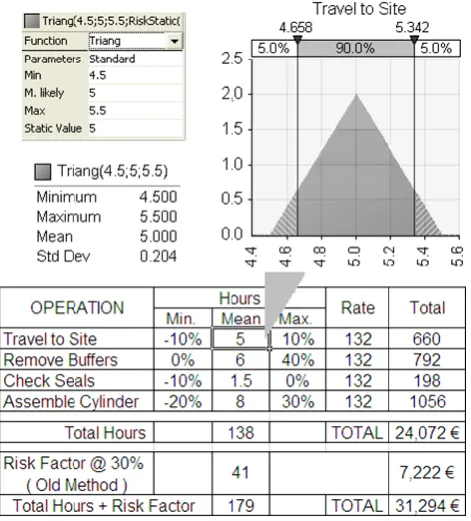
Task: Select the Remove Buffers mean cell 6
Action: [x=241, y=360]
